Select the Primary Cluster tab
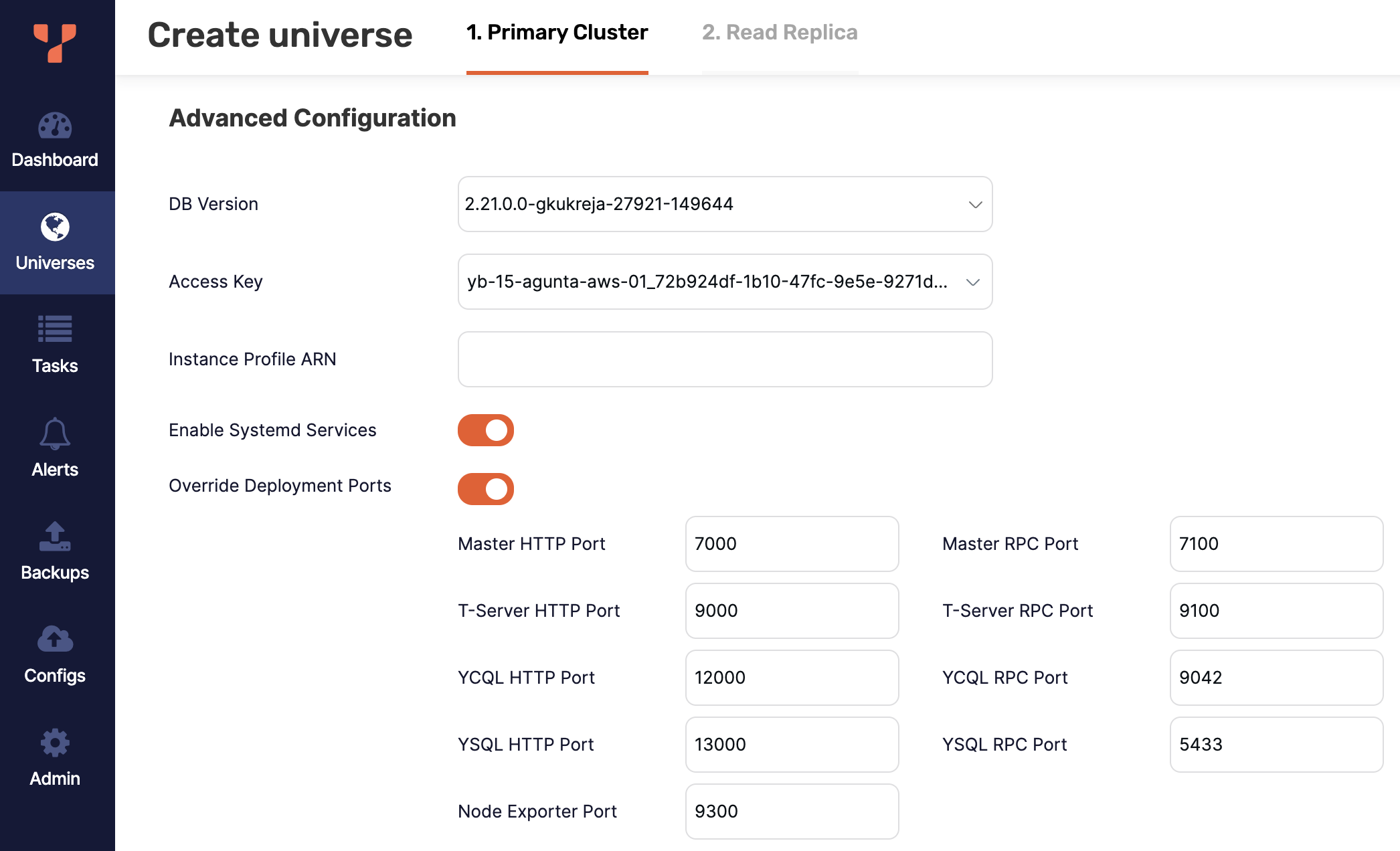The height and width of the screenshot is (851, 1400). [557, 31]
